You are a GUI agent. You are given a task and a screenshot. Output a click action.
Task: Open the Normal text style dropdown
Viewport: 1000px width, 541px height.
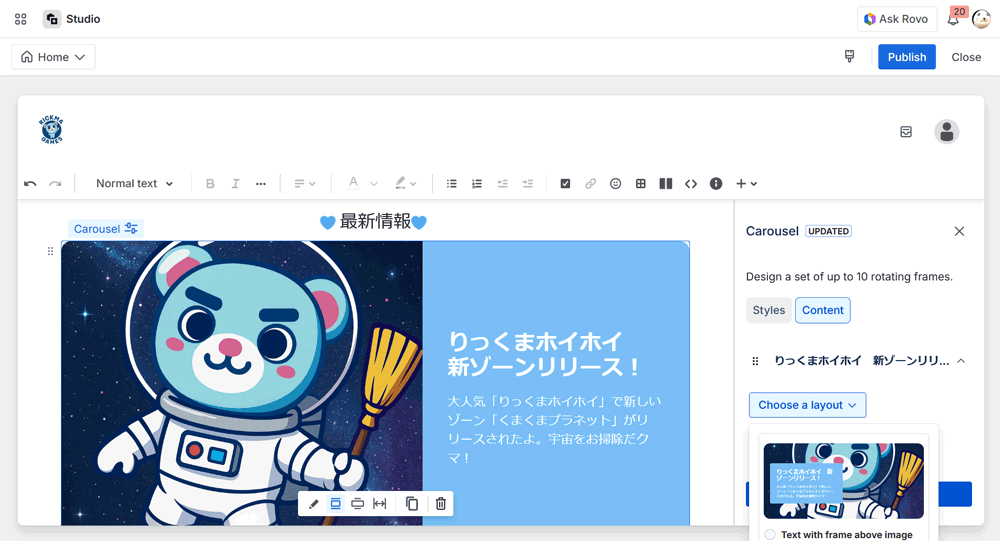pyautogui.click(x=134, y=184)
